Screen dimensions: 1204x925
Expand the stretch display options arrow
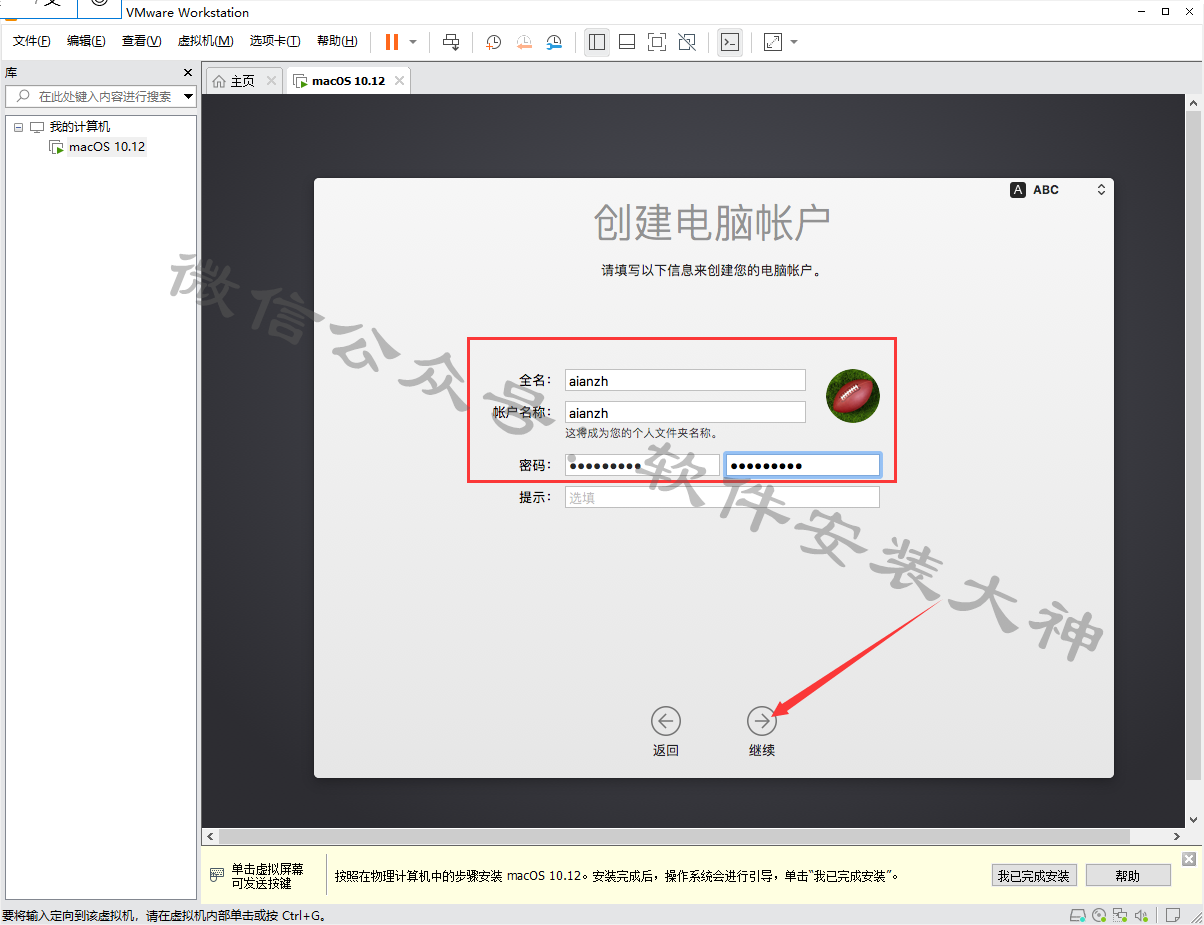[794, 42]
